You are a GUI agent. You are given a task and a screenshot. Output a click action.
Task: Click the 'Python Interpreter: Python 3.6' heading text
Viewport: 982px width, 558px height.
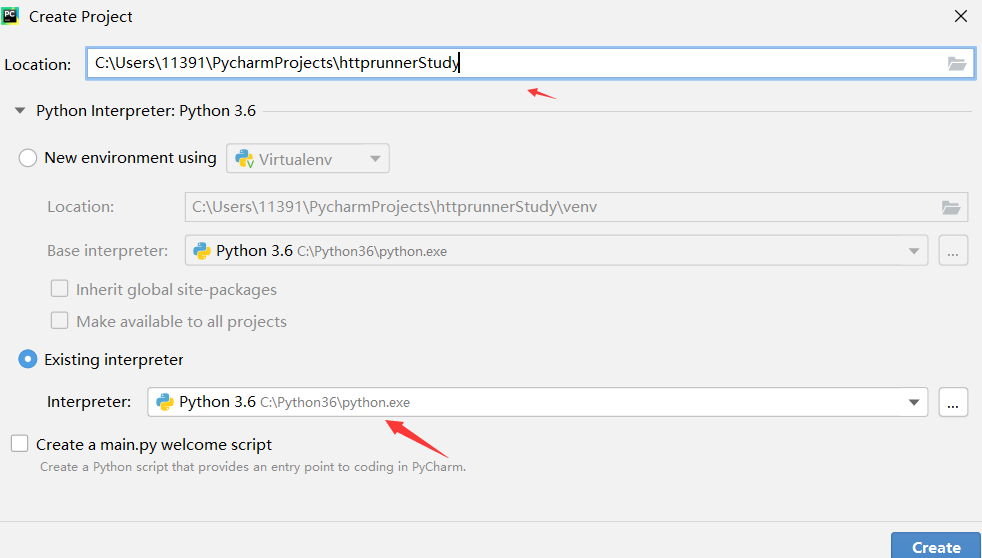tap(146, 111)
